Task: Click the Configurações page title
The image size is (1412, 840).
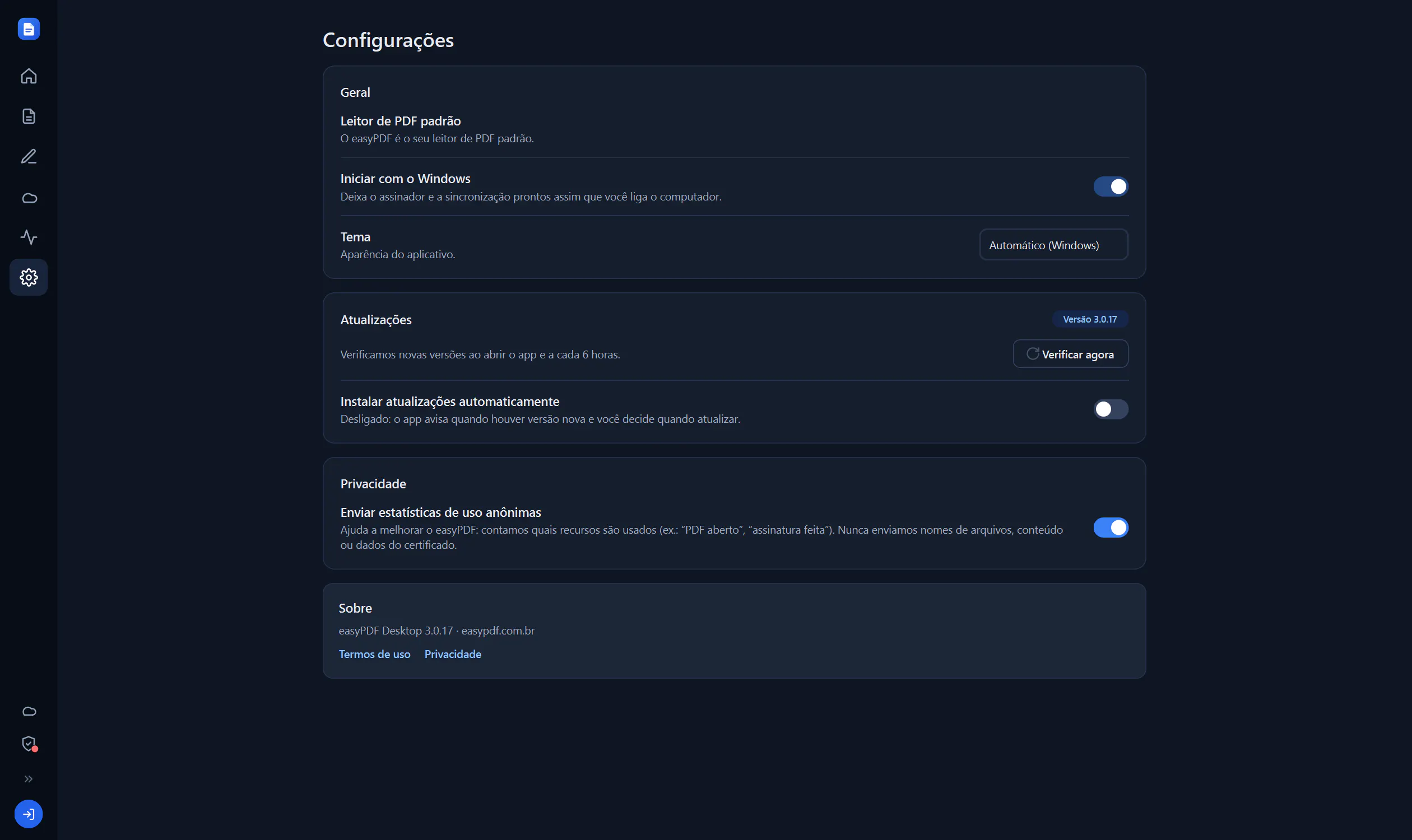Action: [388, 40]
